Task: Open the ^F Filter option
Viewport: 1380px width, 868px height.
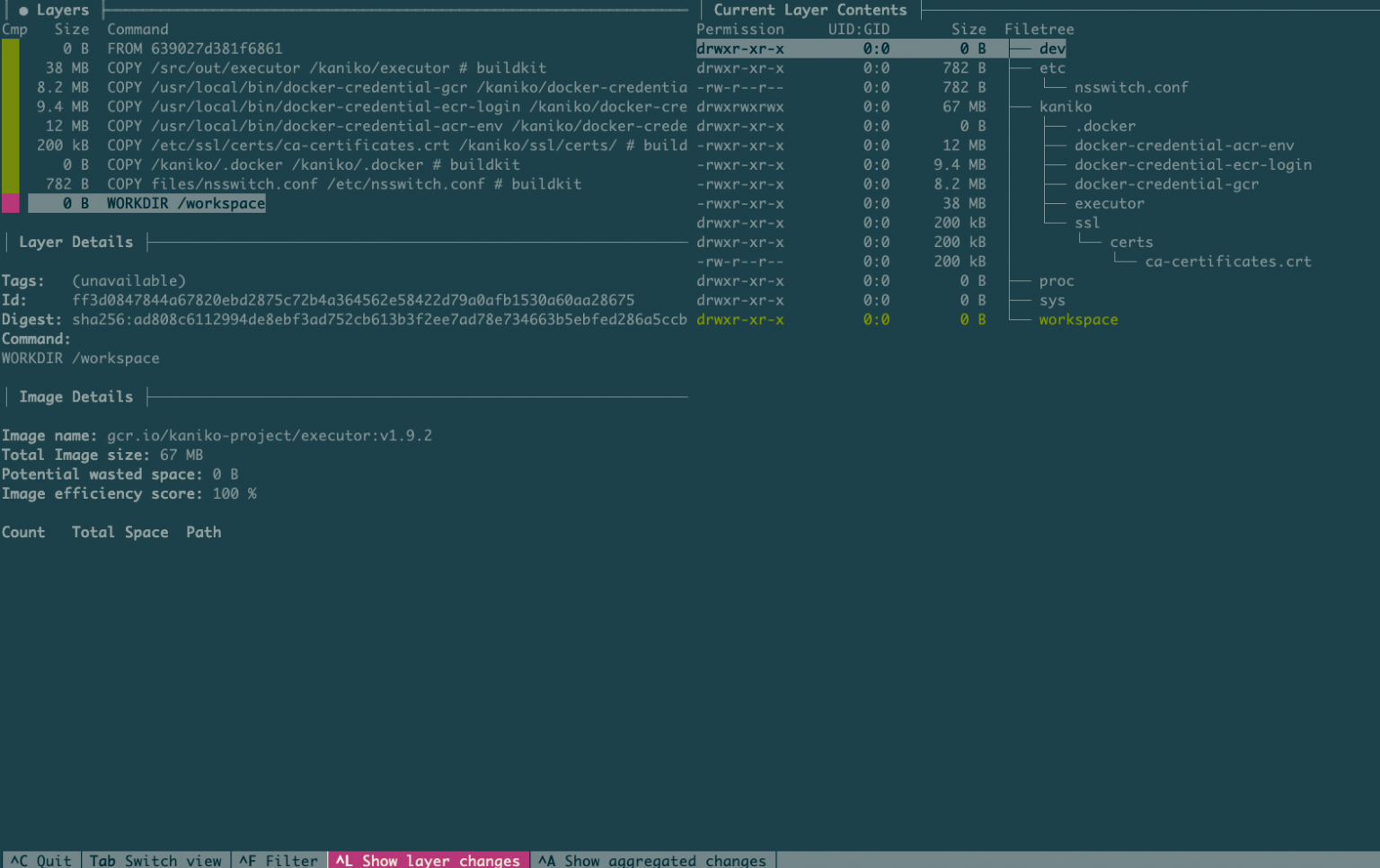Action: (279, 860)
